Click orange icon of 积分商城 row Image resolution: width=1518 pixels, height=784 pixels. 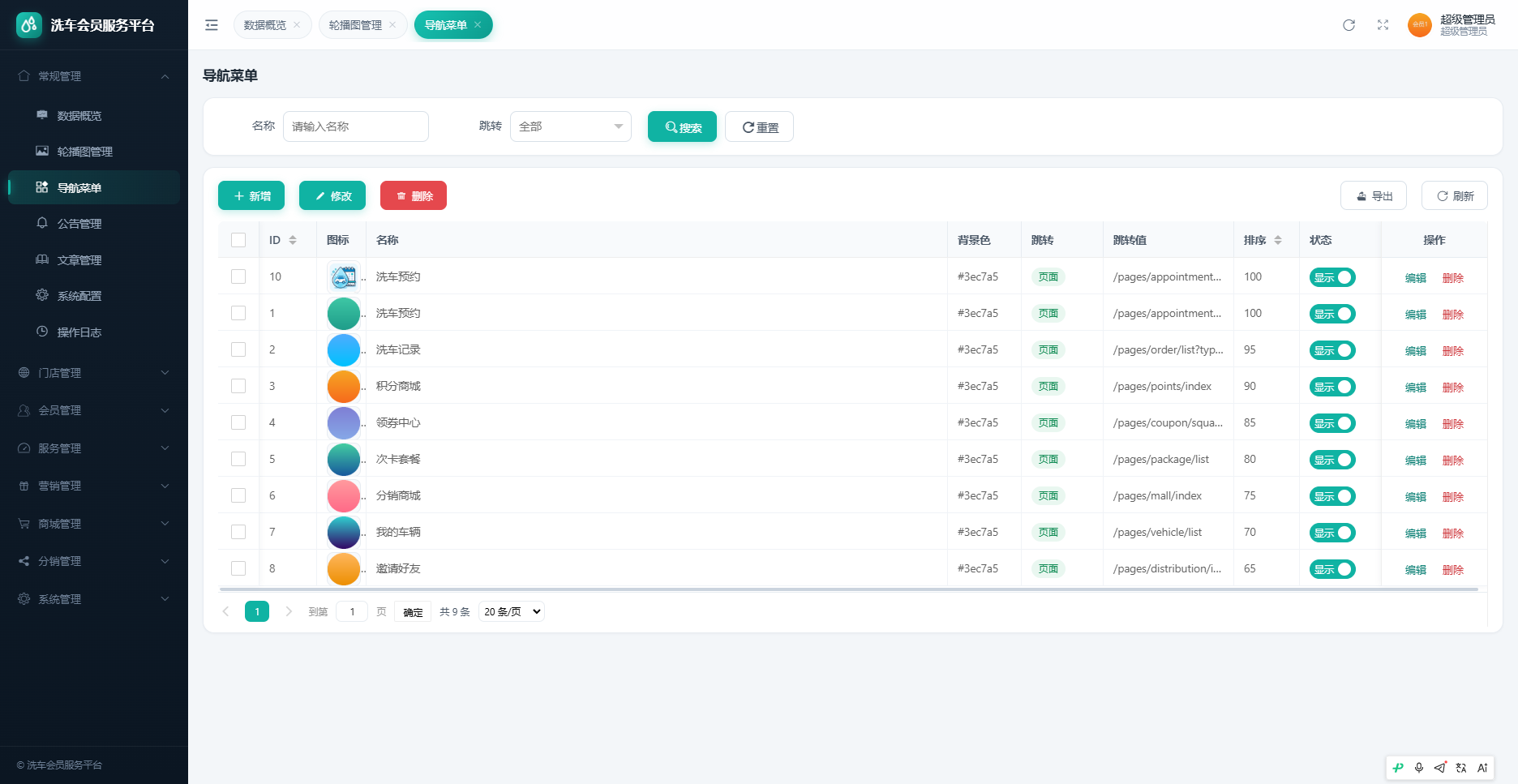(x=344, y=387)
